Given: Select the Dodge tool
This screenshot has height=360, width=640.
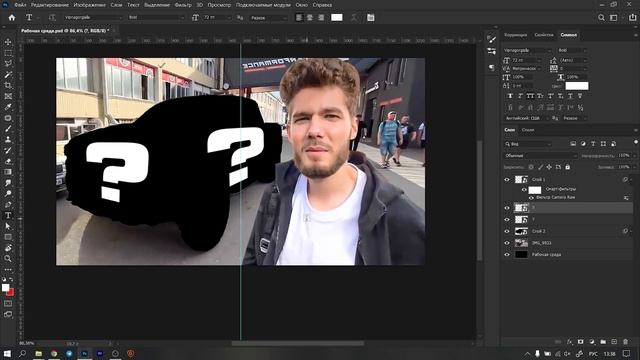Looking at the screenshot, I should [8, 193].
